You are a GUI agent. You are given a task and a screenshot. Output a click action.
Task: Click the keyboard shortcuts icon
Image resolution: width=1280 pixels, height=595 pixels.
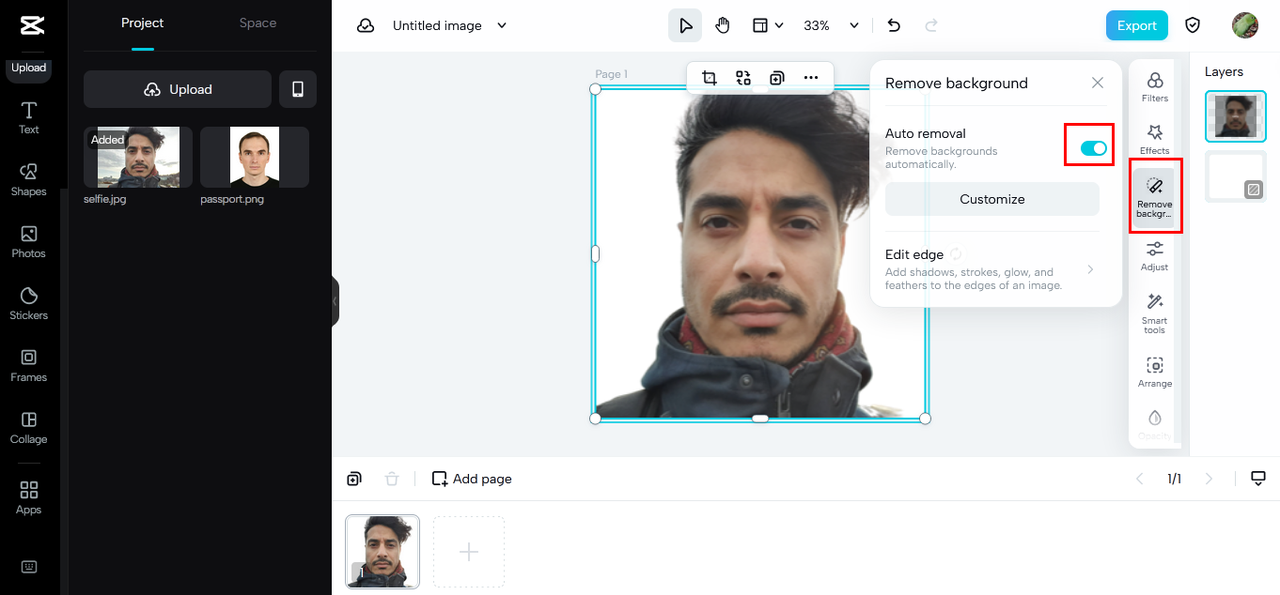click(29, 566)
